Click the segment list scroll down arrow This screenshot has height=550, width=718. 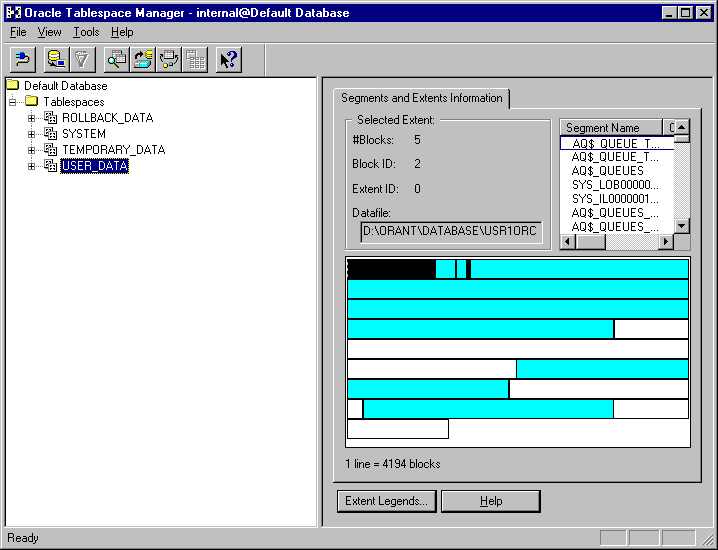pyautogui.click(x=682, y=225)
